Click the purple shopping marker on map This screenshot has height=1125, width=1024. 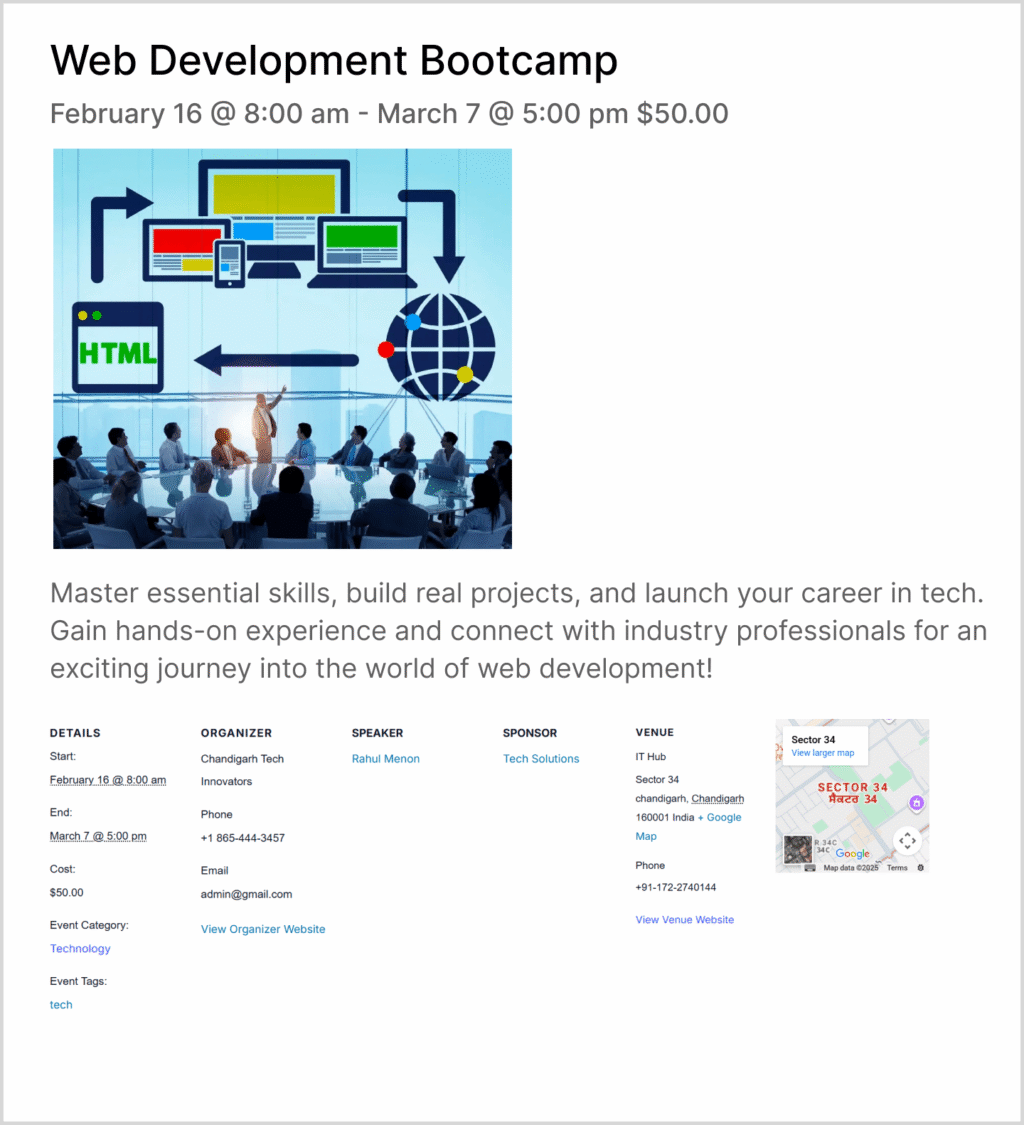pyautogui.click(x=915, y=803)
